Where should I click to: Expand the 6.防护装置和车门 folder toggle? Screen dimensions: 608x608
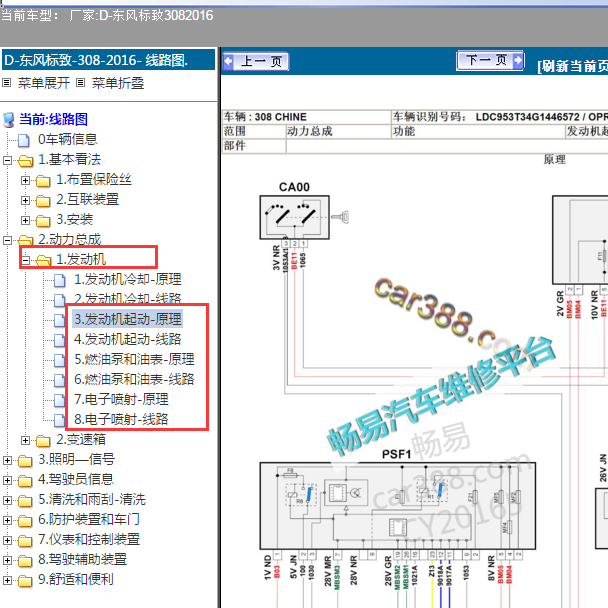7,520
